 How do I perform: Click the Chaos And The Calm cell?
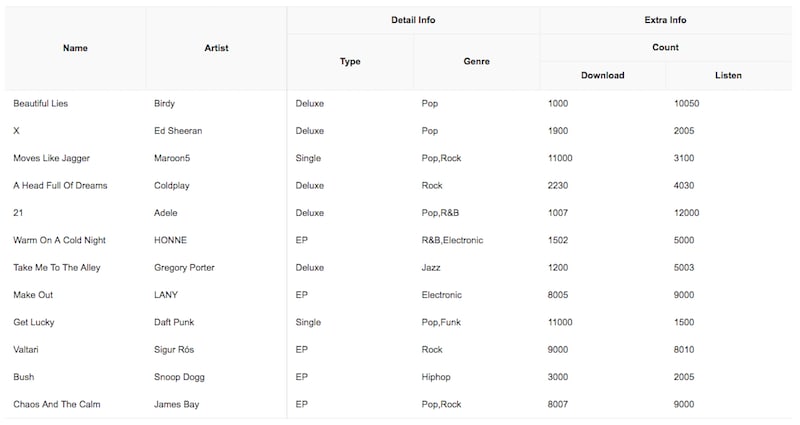pos(57,404)
